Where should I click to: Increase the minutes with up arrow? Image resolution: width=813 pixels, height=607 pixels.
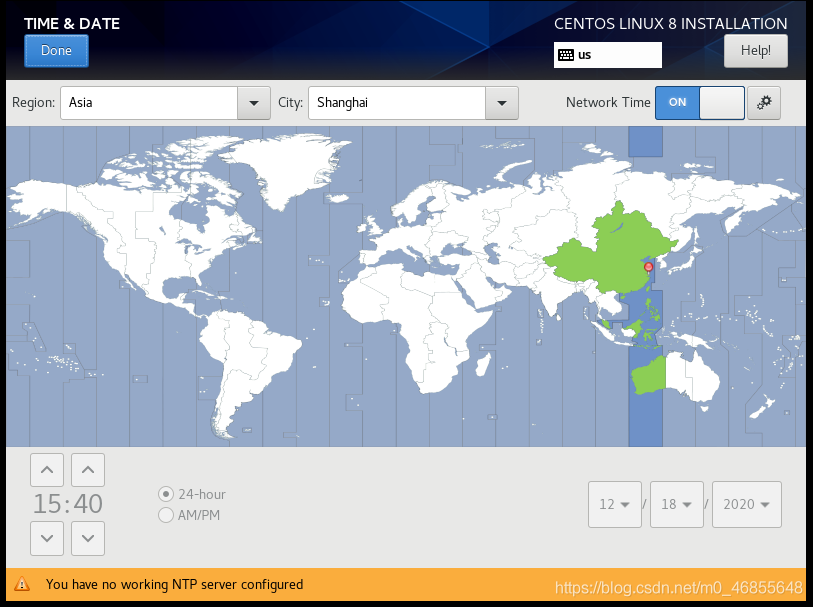pos(88,470)
